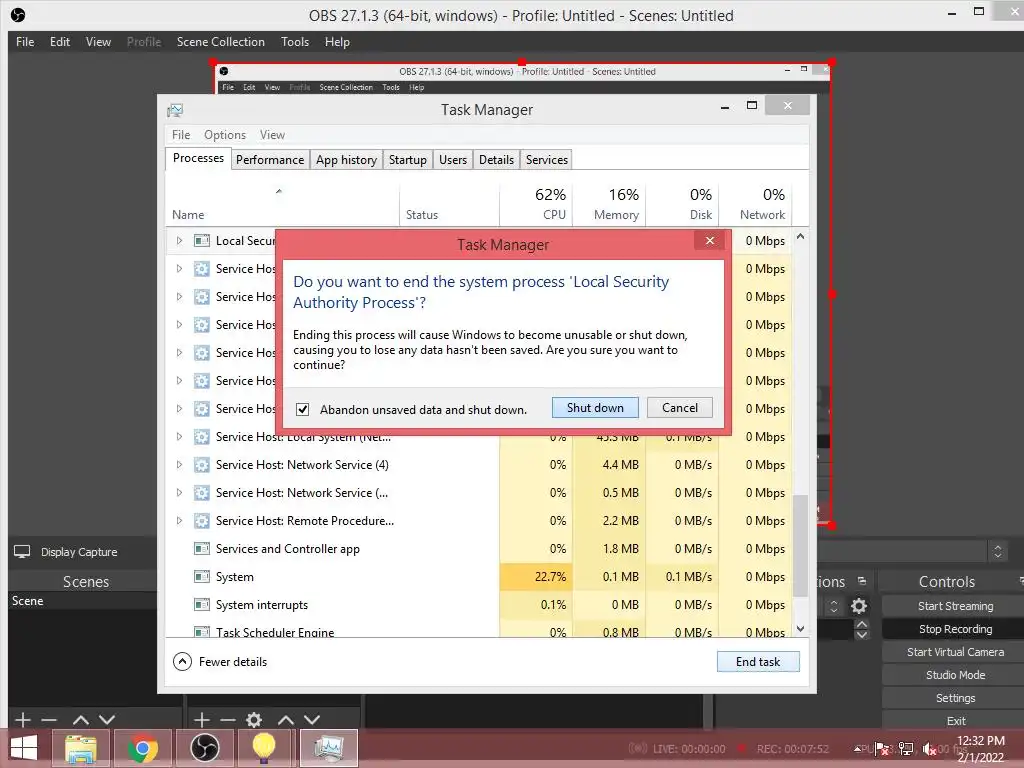The image size is (1024, 768).
Task: Switch to the Details tab
Action: click(x=496, y=160)
